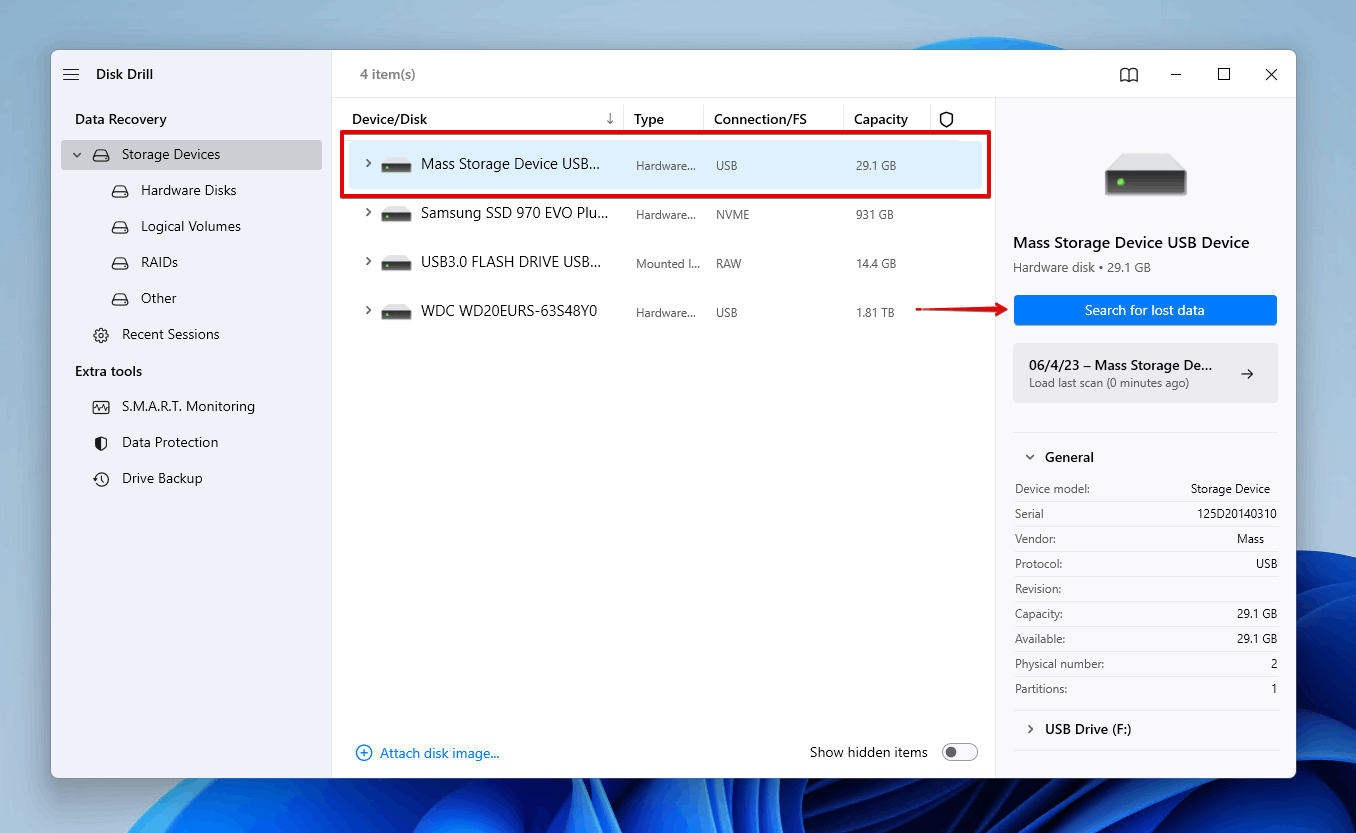Open Logical Volumes in the sidebar
1356x833 pixels.
coord(190,227)
